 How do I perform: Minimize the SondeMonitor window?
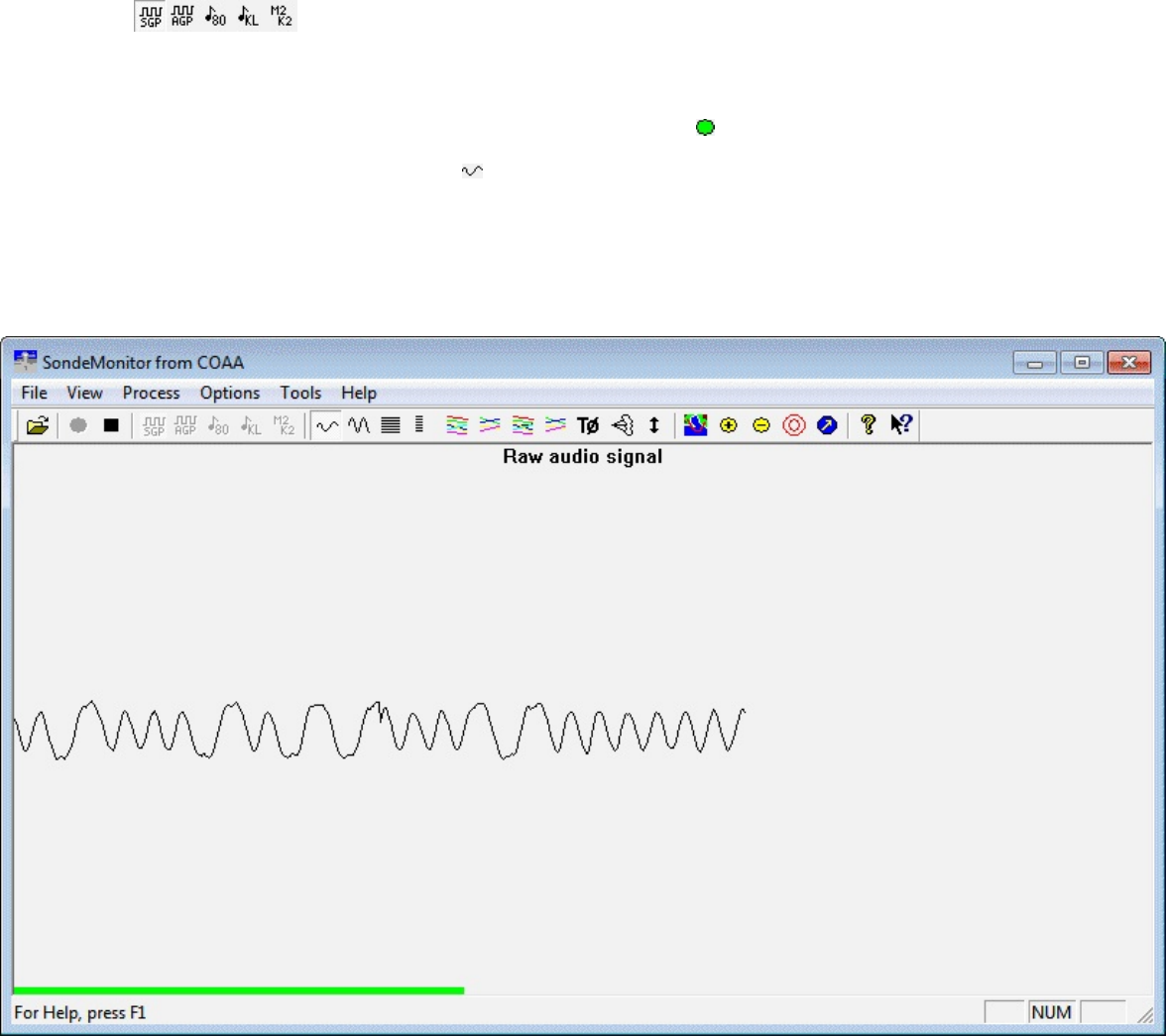[1034, 363]
